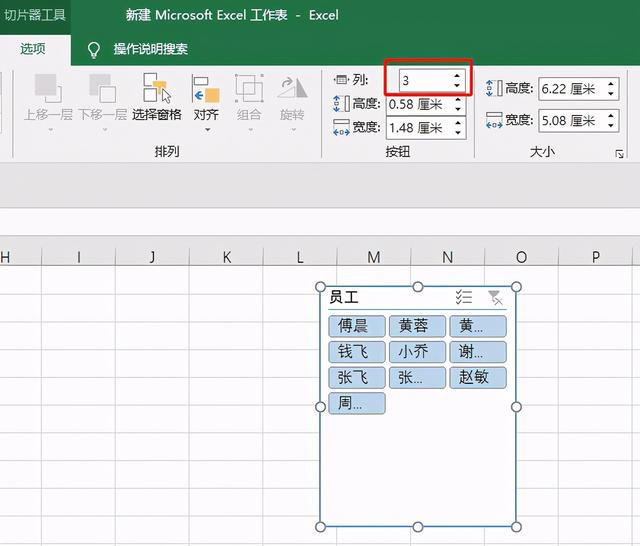Open the 选项 ribbon tab
The height and width of the screenshot is (546, 640).
[x=33, y=49]
